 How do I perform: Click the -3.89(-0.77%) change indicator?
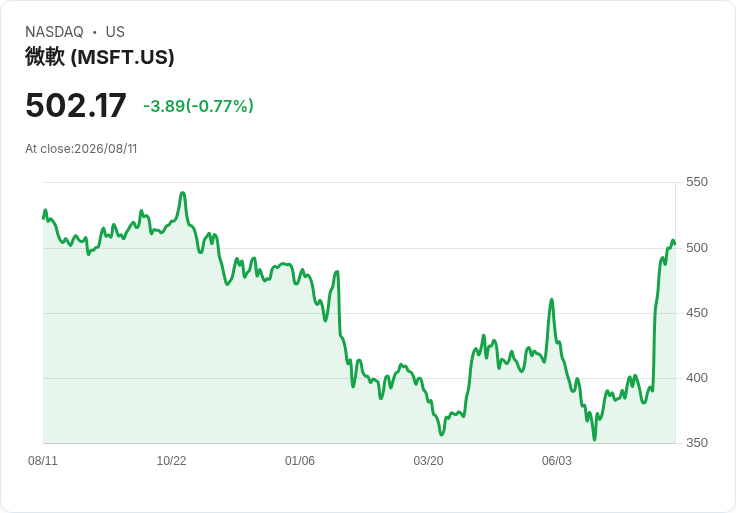pyautogui.click(x=198, y=106)
